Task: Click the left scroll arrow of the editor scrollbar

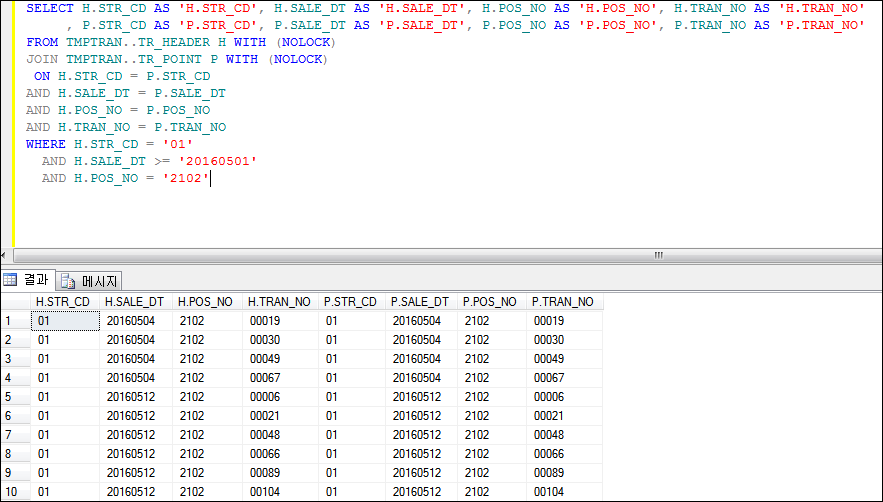Action: point(5,255)
